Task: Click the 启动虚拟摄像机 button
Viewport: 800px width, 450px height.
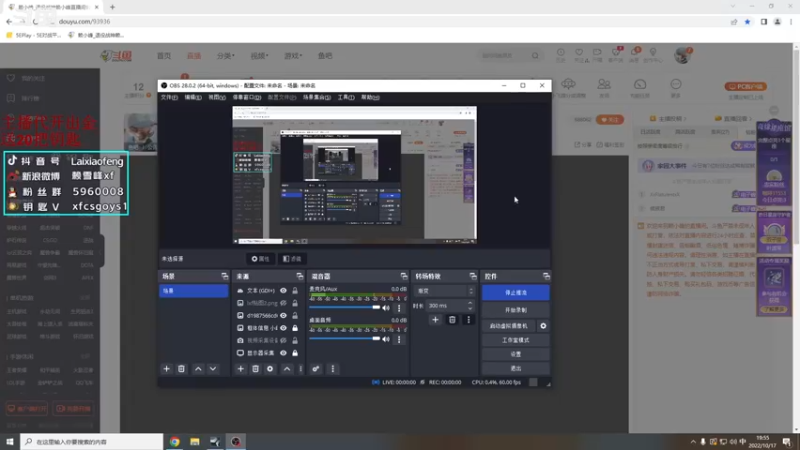Action: [x=509, y=326]
